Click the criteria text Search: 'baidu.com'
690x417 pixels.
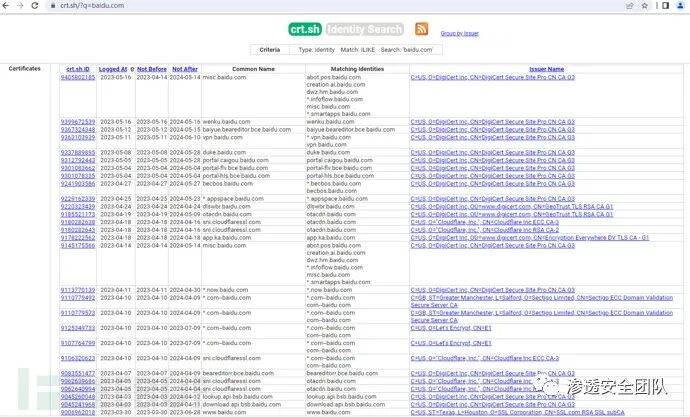[407, 50]
